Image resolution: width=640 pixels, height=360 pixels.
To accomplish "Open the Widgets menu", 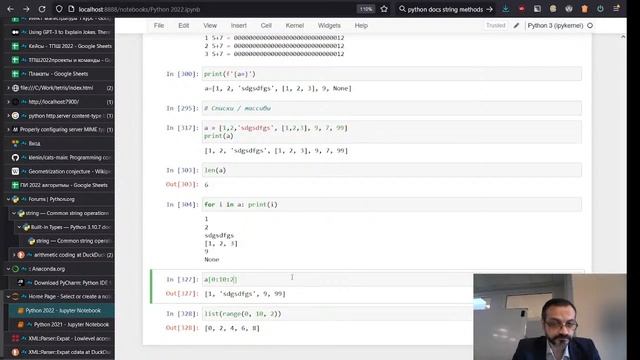I will point(329,25).
